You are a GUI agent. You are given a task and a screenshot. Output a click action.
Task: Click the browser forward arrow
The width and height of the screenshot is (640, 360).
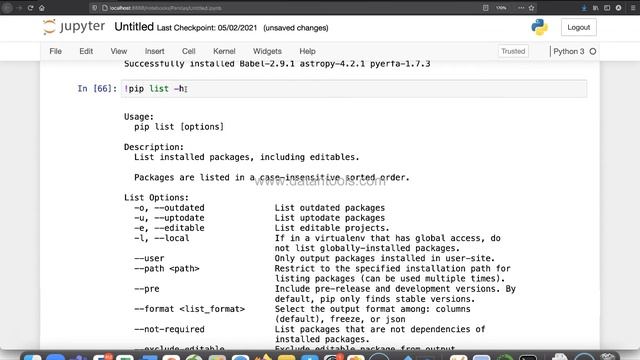tap(19, 8)
